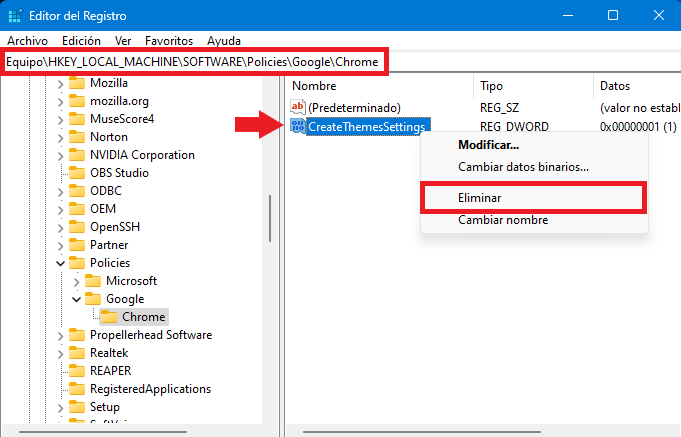Screen dimensions: 681x437
Task: Click the Propellerhead Software folder icon
Action: (77, 335)
